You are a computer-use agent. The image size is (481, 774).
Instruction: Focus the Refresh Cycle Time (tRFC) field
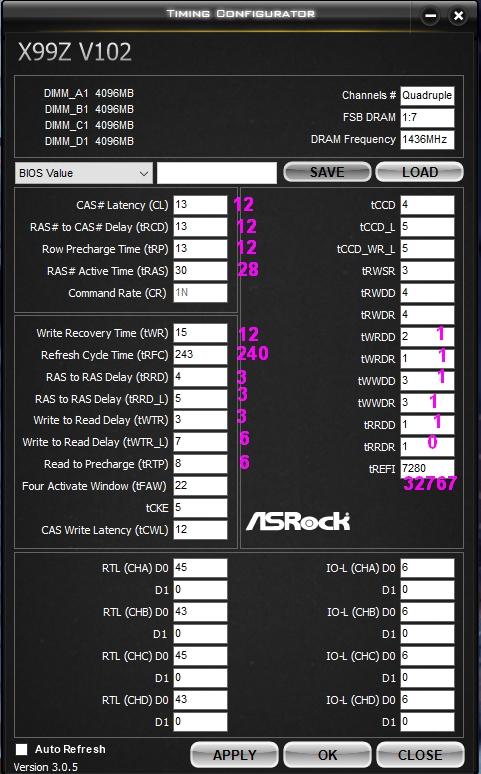(x=200, y=354)
